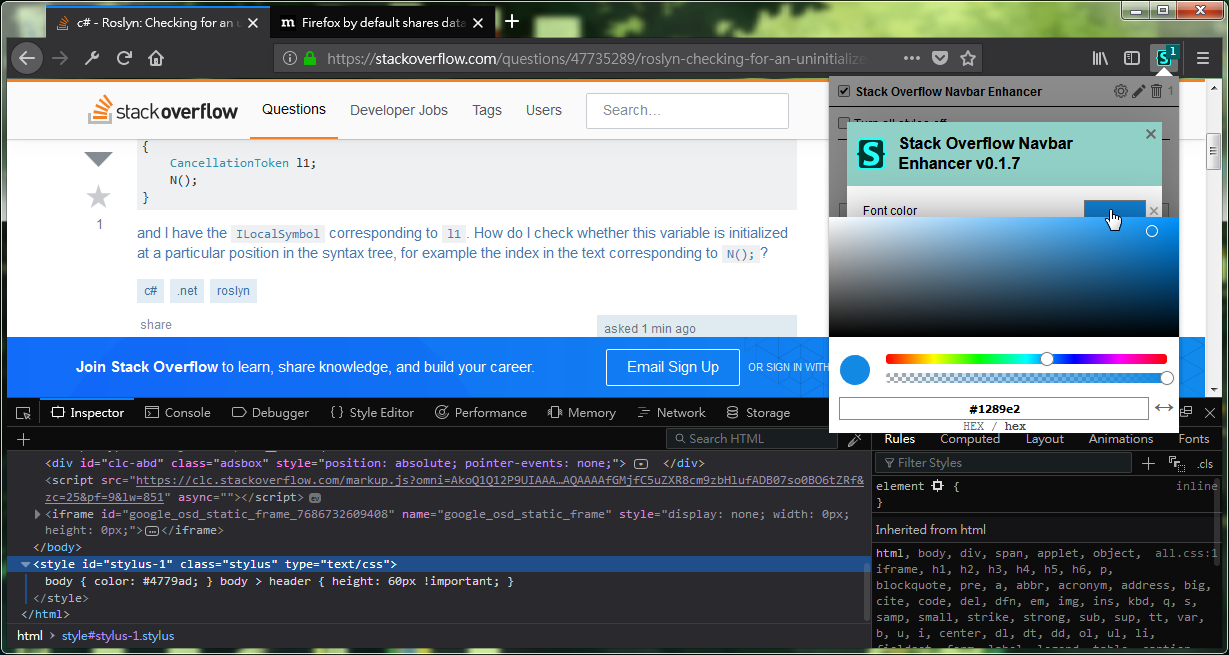This screenshot has height=655, width=1229.
Task: Uncheck Stack Overflow Navbar Enhancer style
Action: tap(844, 91)
